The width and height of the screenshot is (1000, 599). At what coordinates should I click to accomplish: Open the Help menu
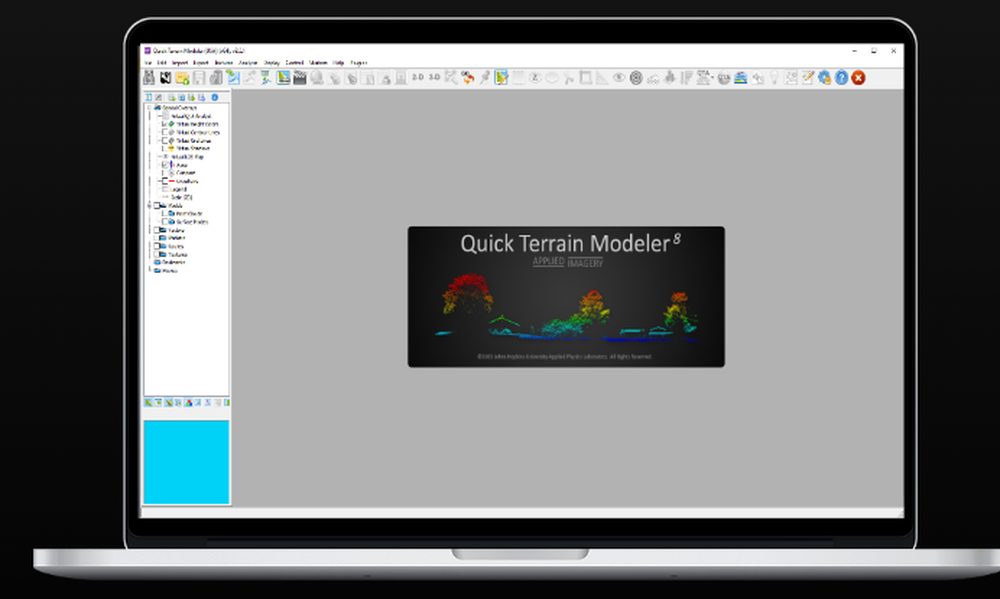coord(338,63)
